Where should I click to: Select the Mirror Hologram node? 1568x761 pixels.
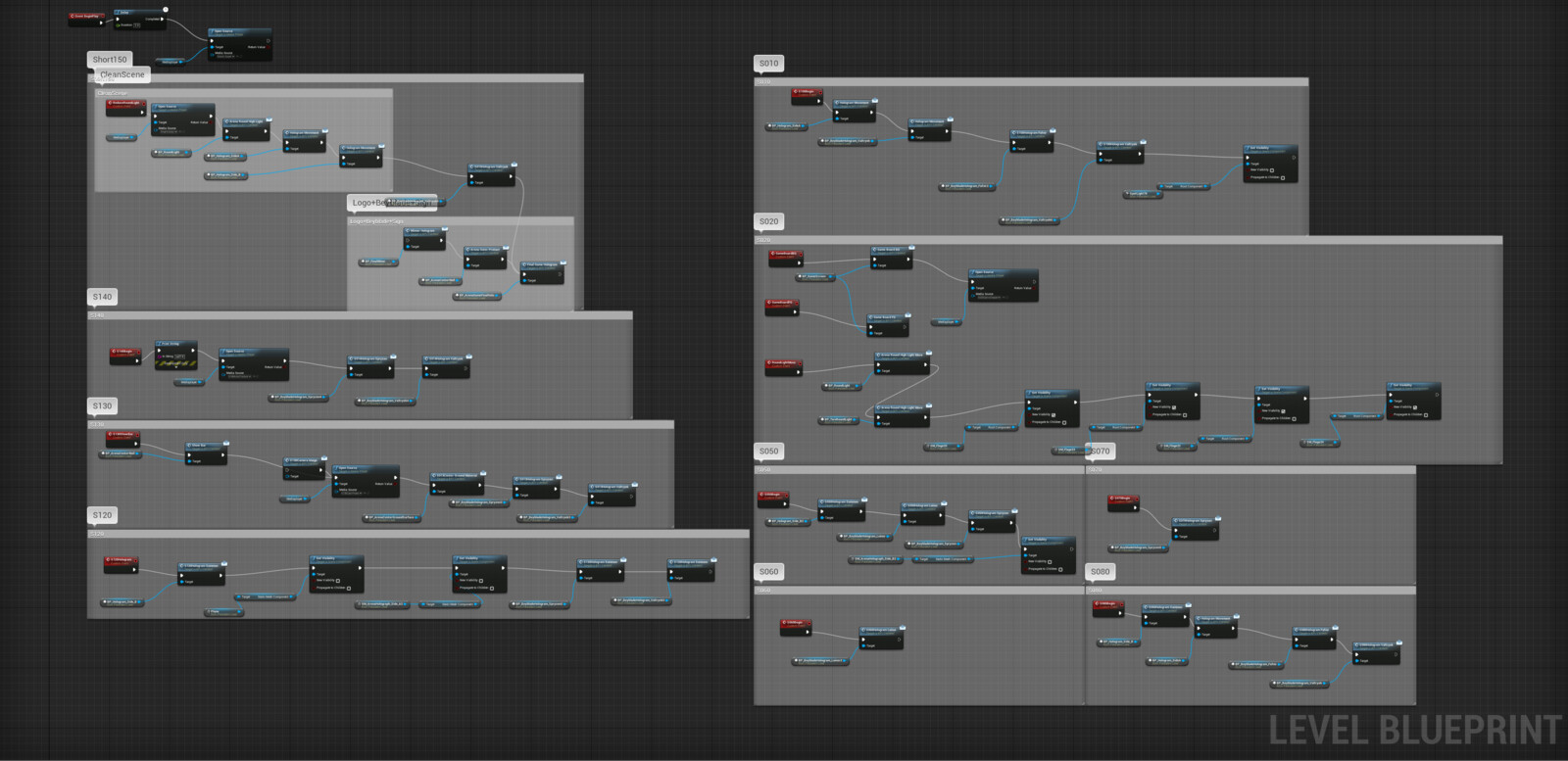pos(425,238)
